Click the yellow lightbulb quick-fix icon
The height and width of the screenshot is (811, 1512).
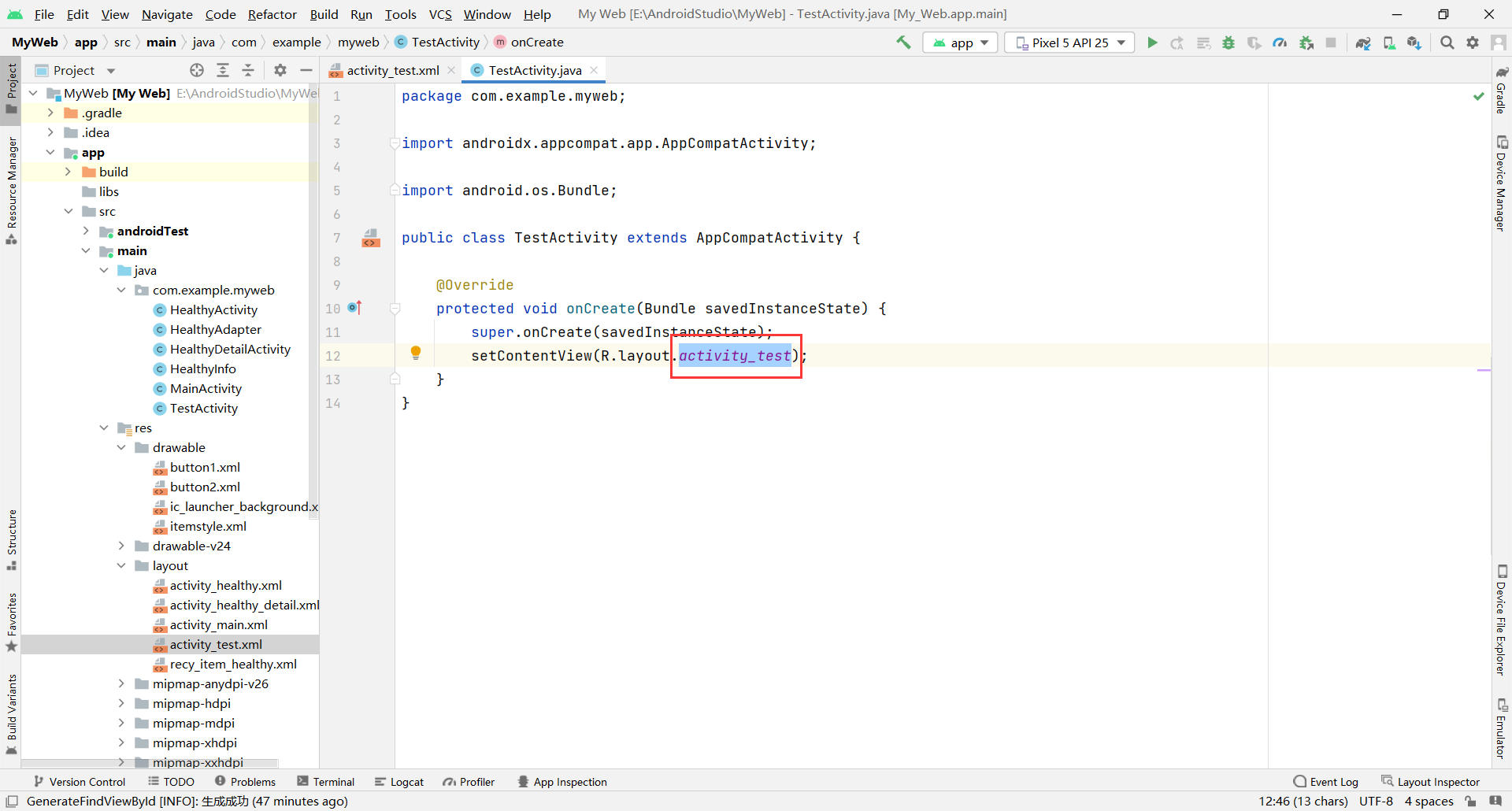point(416,353)
